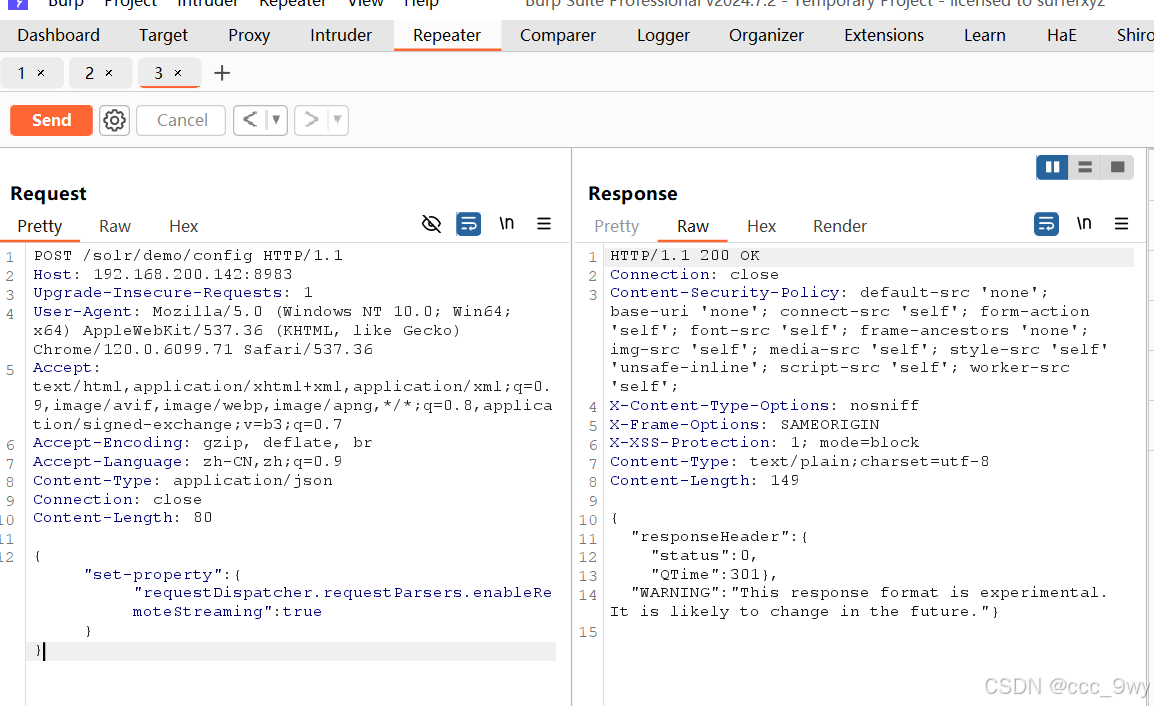Switch Request to Hex view
This screenshot has height=706, width=1154.
coord(183,226)
